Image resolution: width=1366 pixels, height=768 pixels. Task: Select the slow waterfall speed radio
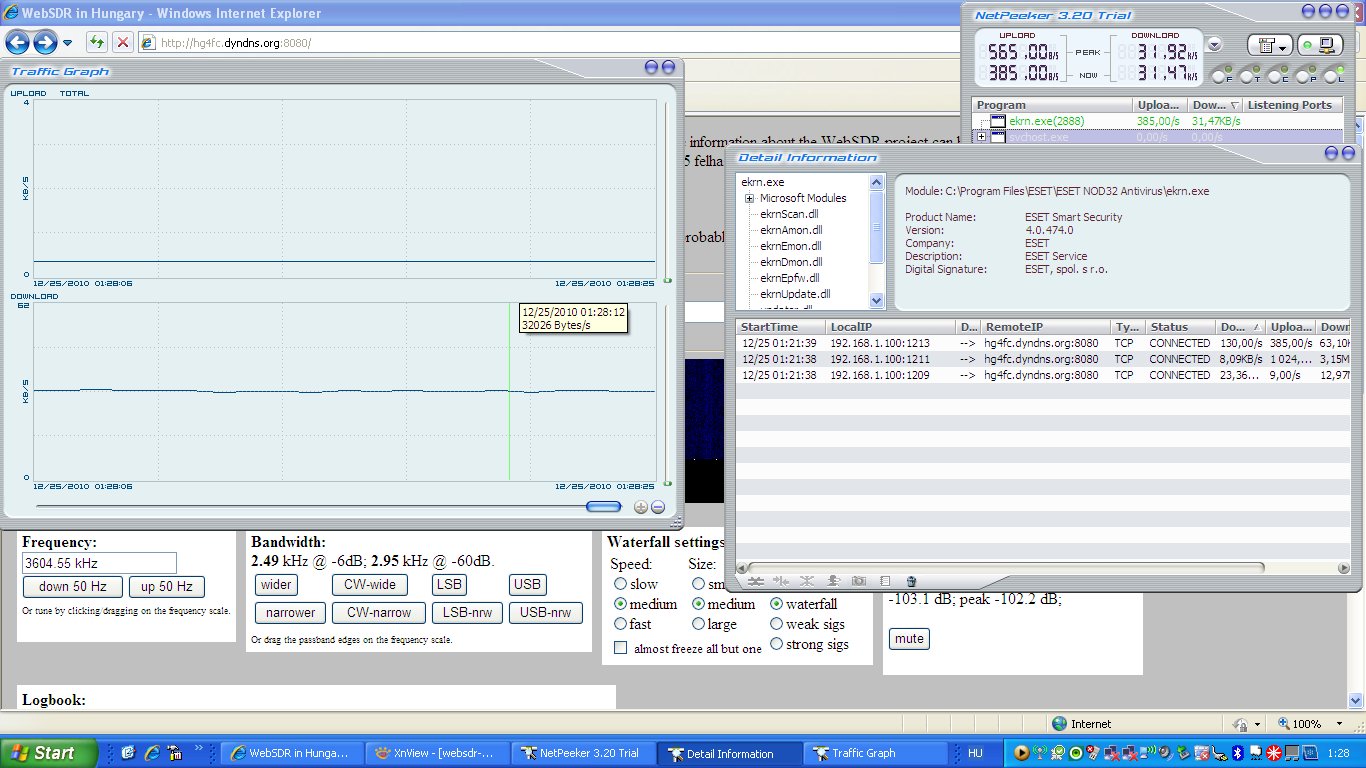[620, 584]
